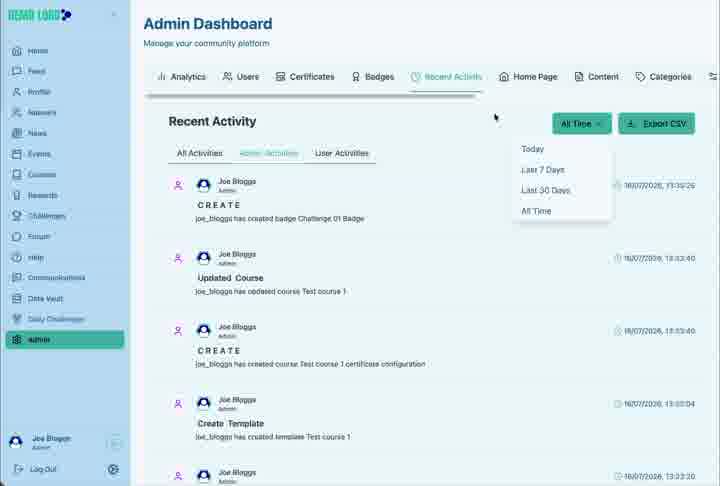
Task: Click avatar on the Create Template activity
Action: coord(203,403)
